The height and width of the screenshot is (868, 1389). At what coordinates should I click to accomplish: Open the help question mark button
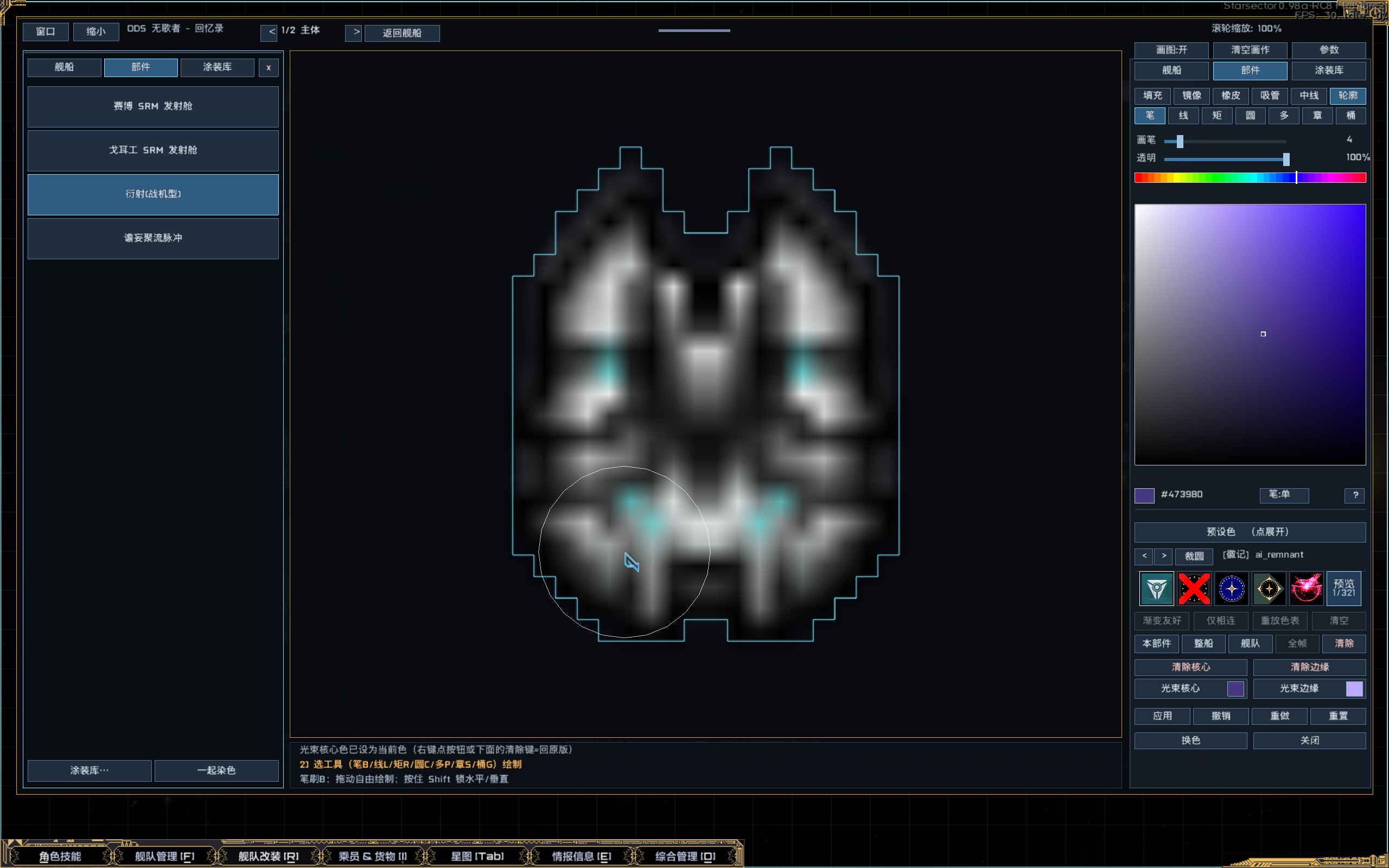[1355, 495]
